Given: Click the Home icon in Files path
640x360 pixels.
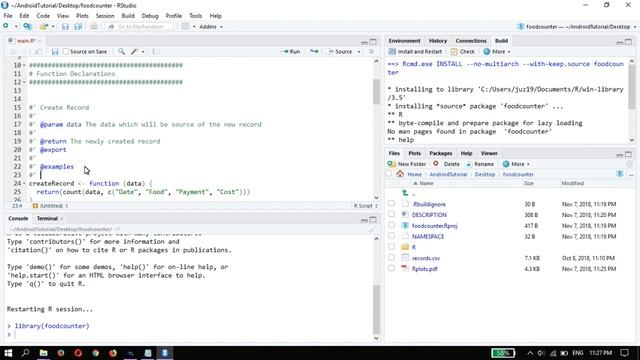Looking at the screenshot, I should click(400, 174).
